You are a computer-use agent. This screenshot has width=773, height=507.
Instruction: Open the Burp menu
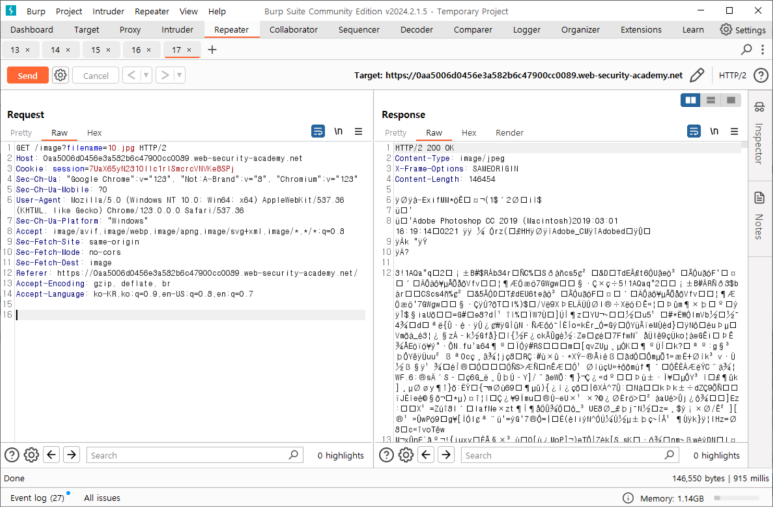(x=36, y=11)
